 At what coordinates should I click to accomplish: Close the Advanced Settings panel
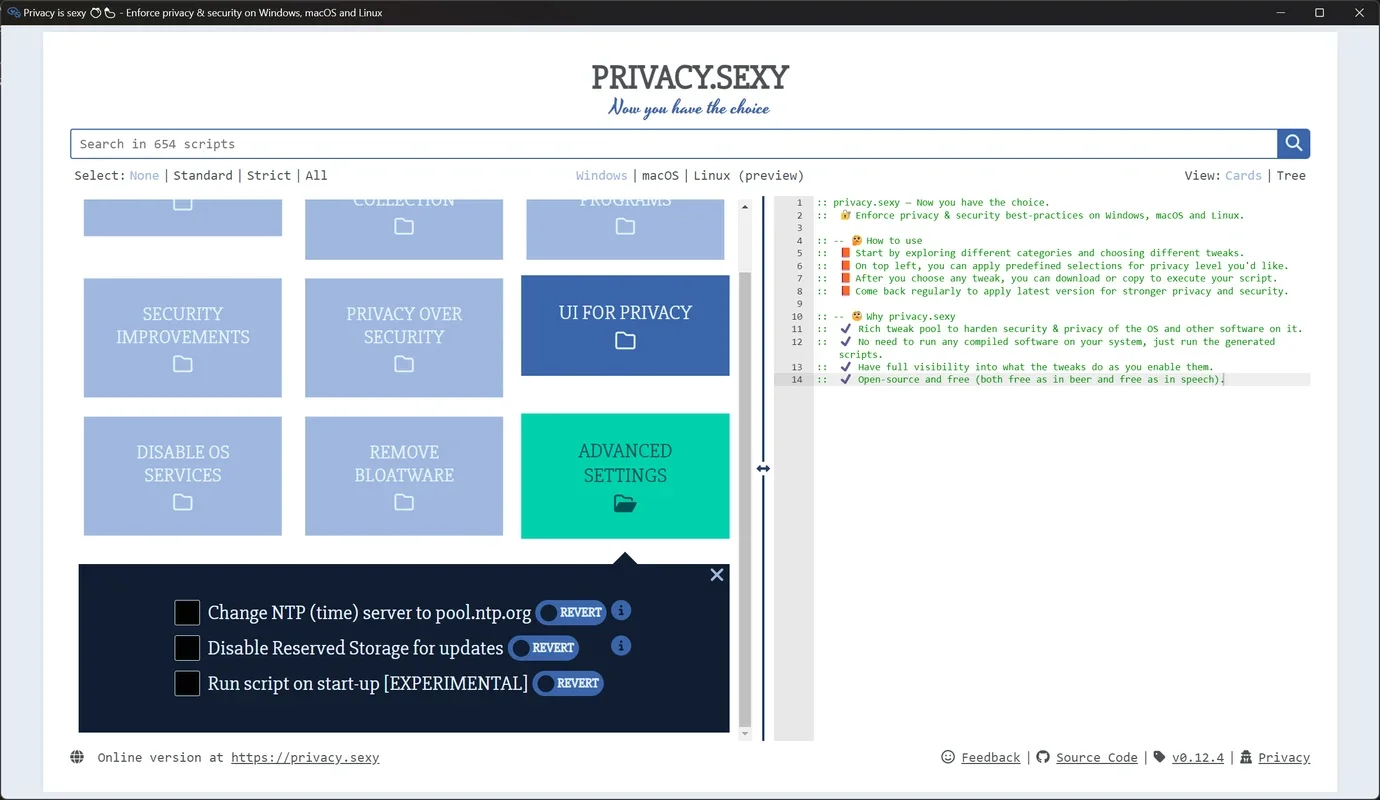pyautogui.click(x=716, y=575)
